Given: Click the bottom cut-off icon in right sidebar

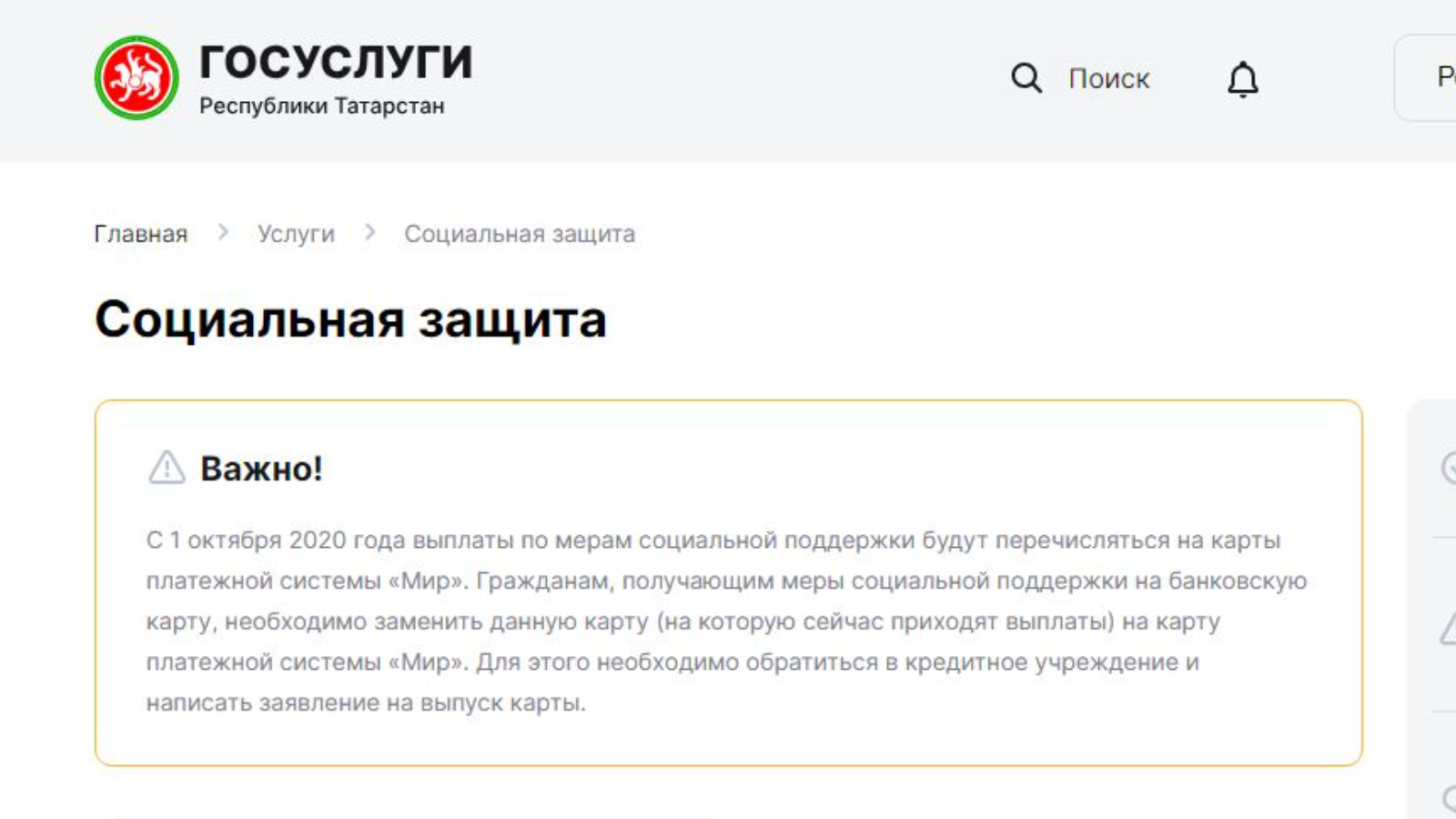Looking at the screenshot, I should [x=1449, y=799].
